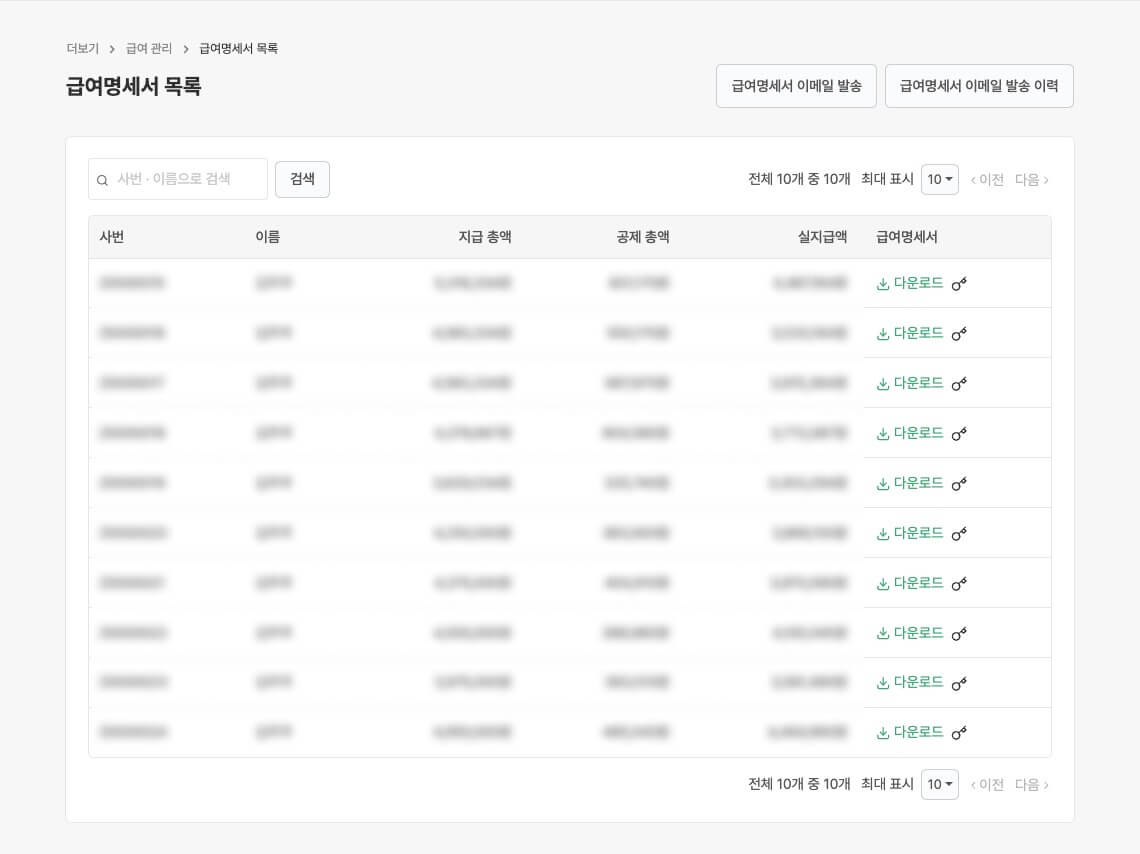
Task: Click the key icon on the fifth payslip row
Action: click(959, 483)
